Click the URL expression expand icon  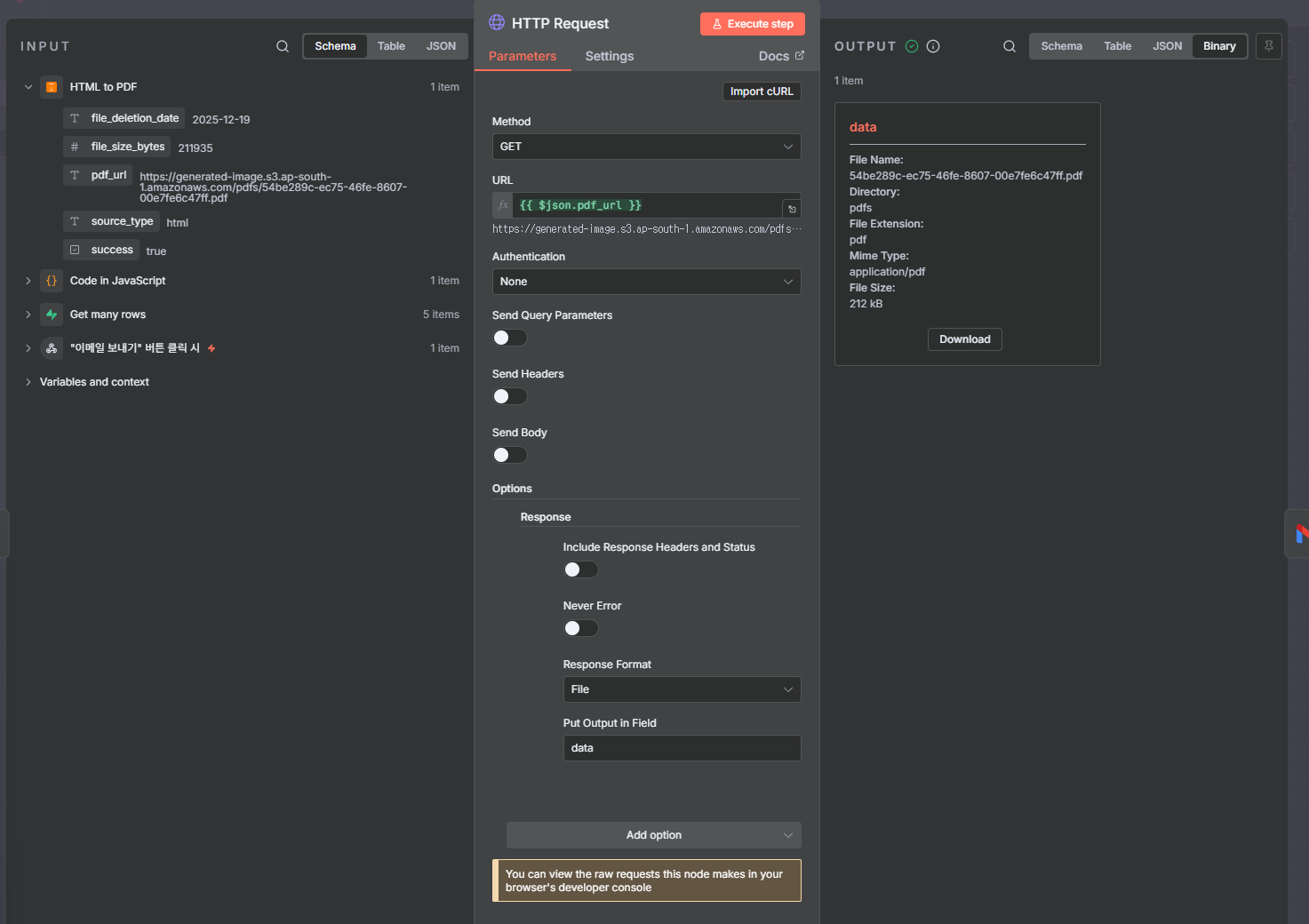click(792, 209)
